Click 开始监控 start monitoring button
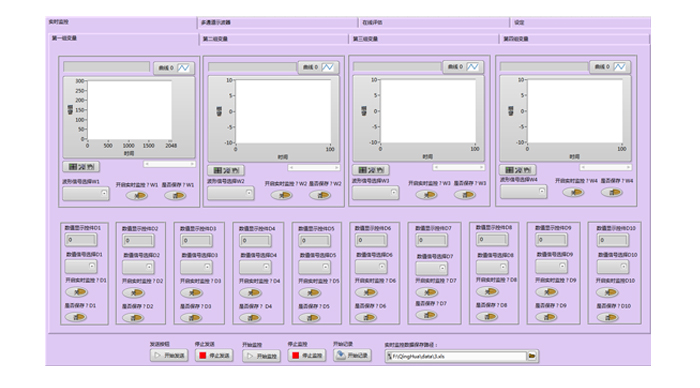700x388 pixels. click(x=262, y=356)
